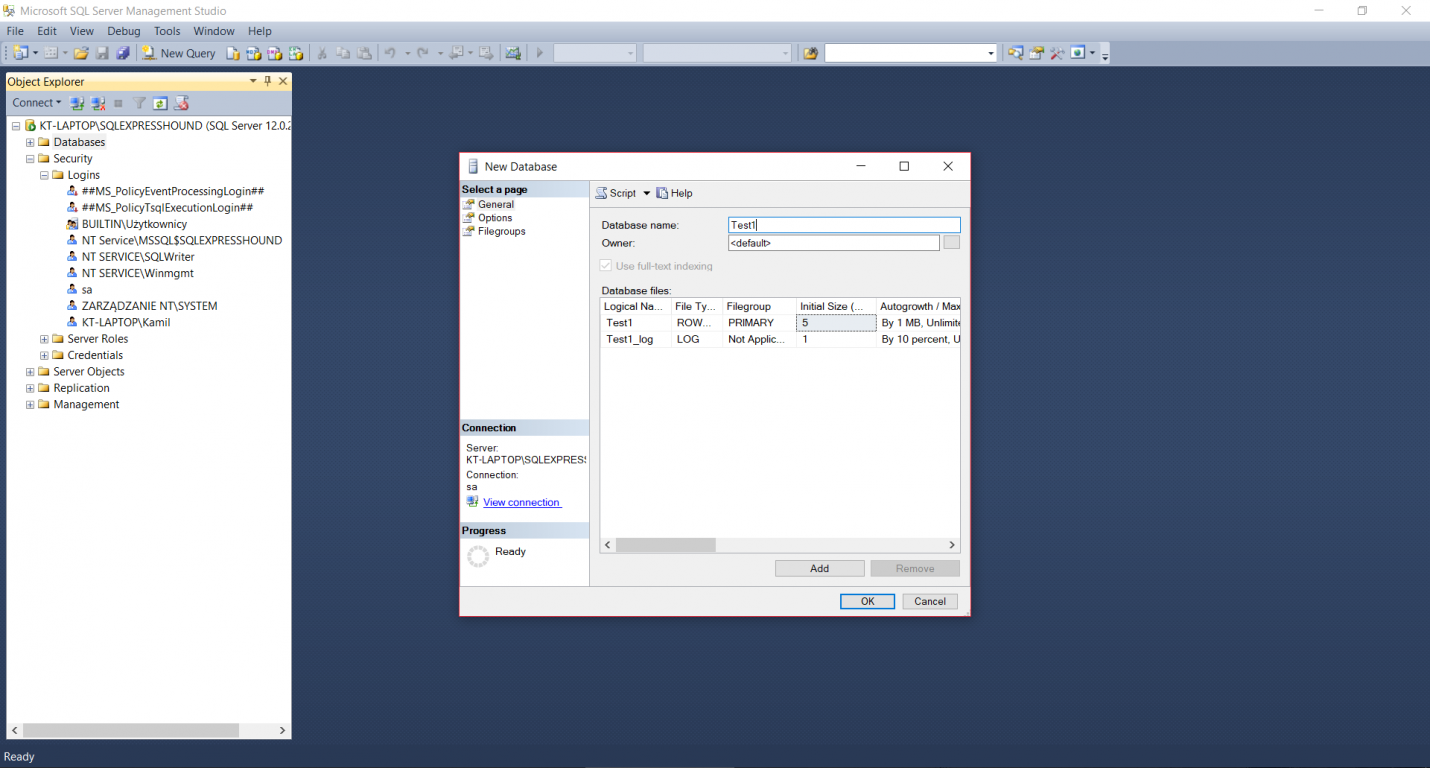
Task: Select the Options page
Action: (495, 217)
